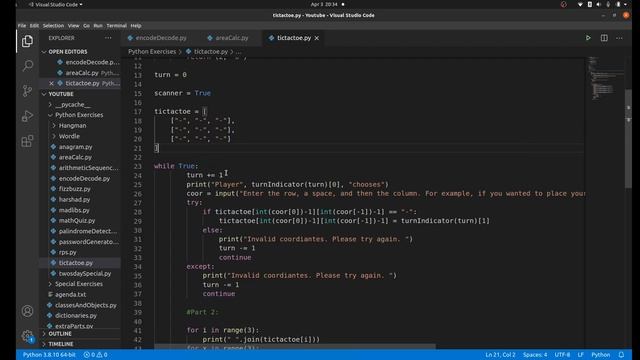This screenshot has height=360, width=640.
Task: Open mathQuiz.py from file tree
Action: 77,221
